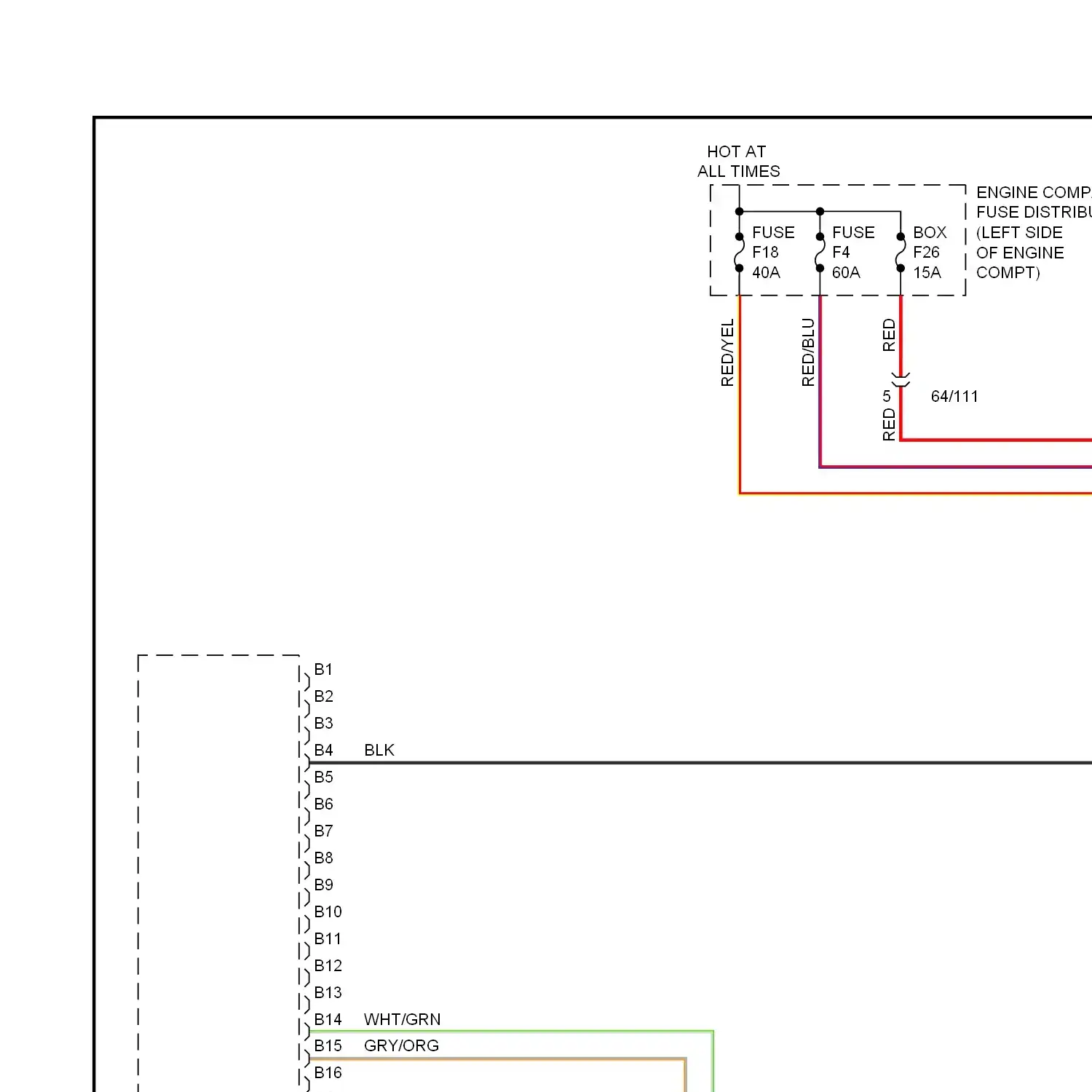Click pin number 5 label
Screen dimensions: 1092x1092
coord(886,396)
